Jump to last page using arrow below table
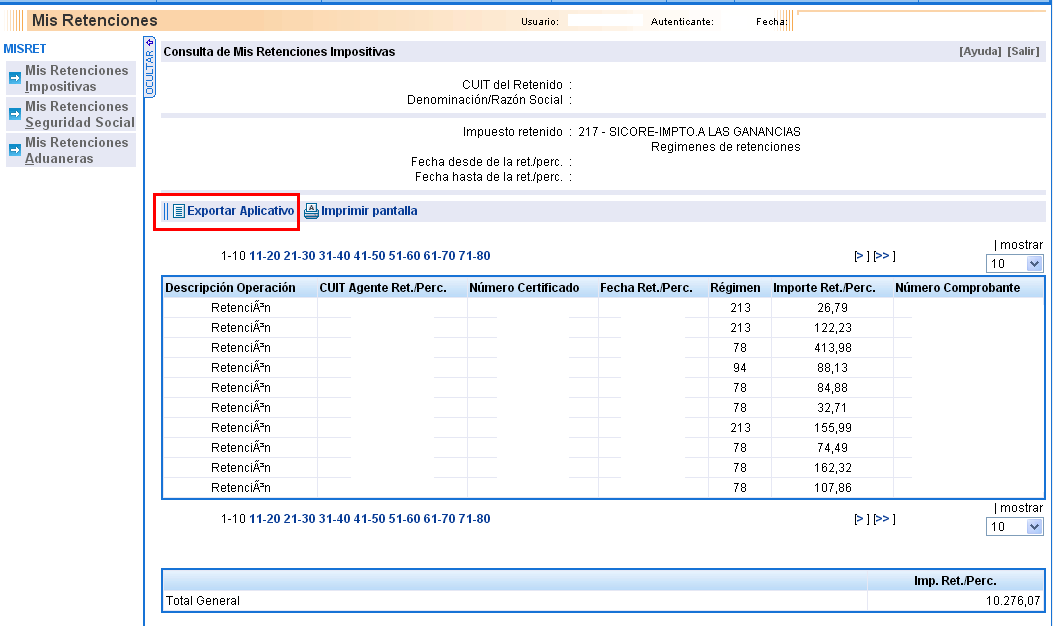The image size is (1053, 626). [x=883, y=520]
